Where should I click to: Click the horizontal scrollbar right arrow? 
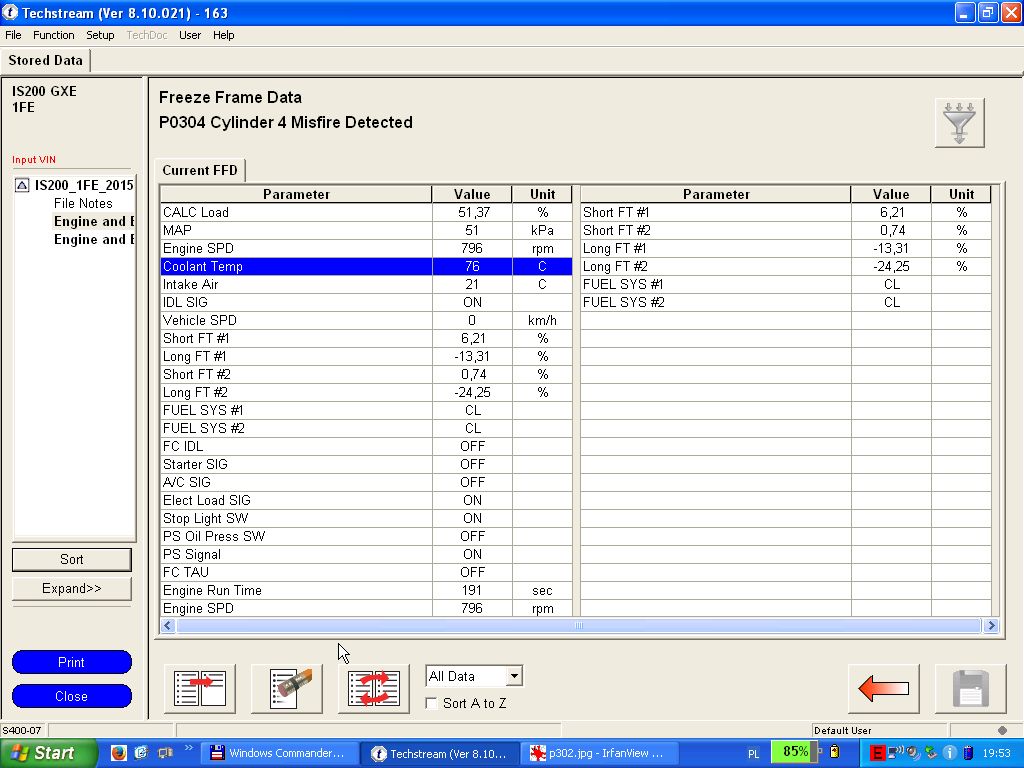point(991,626)
